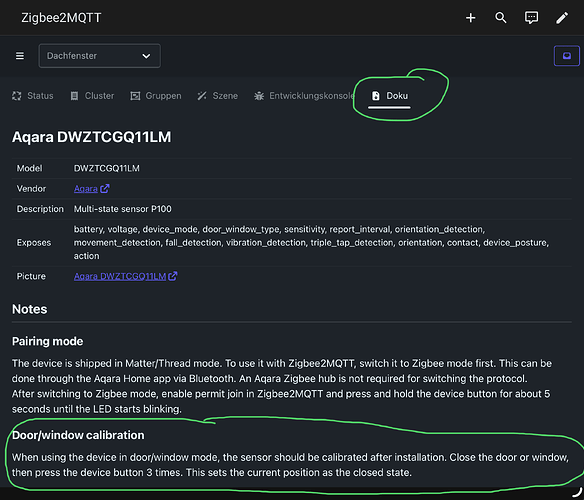Click the plus icon in top bar
This screenshot has width=584, height=500.
click(470, 18)
